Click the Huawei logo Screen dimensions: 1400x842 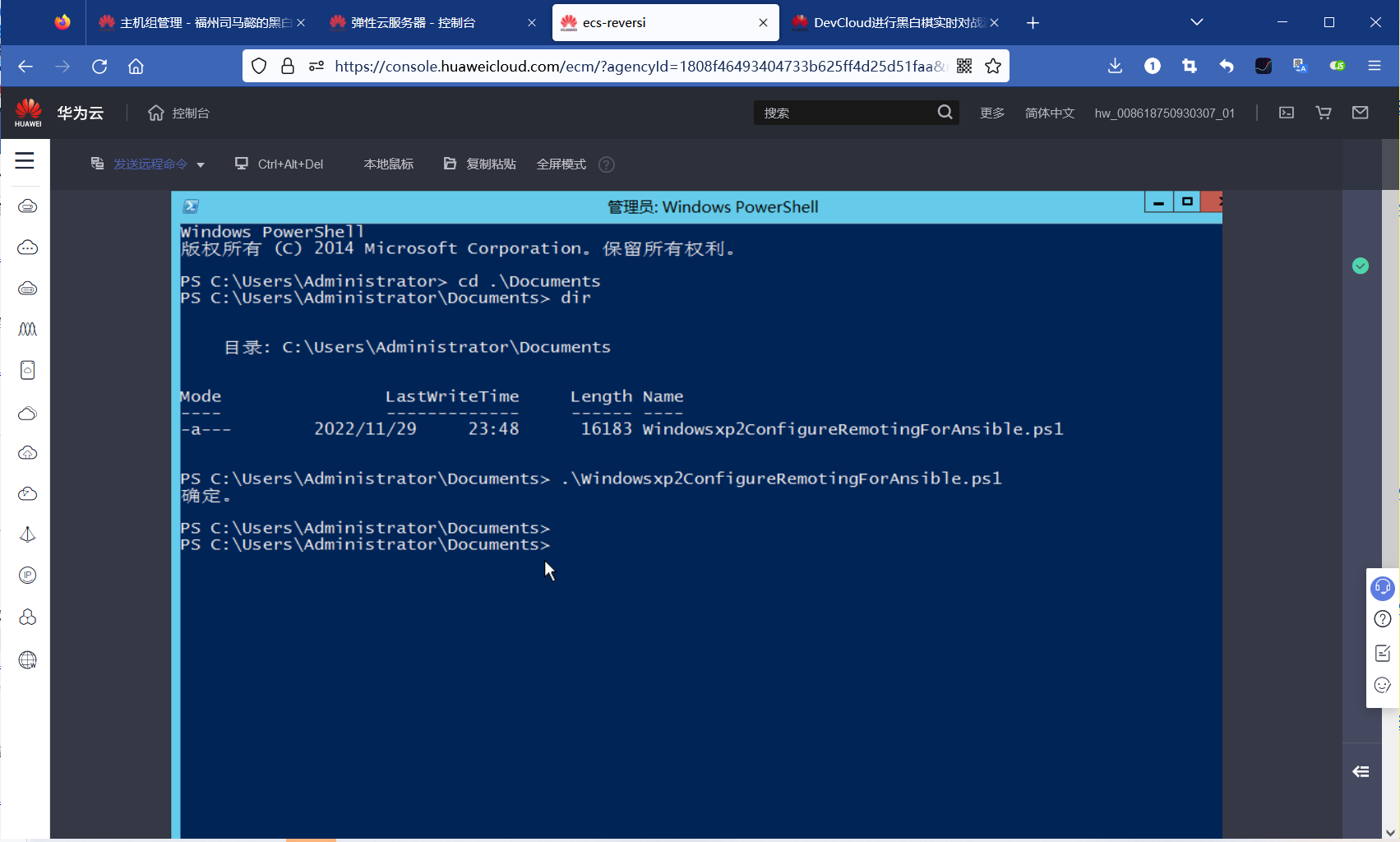[x=28, y=113]
